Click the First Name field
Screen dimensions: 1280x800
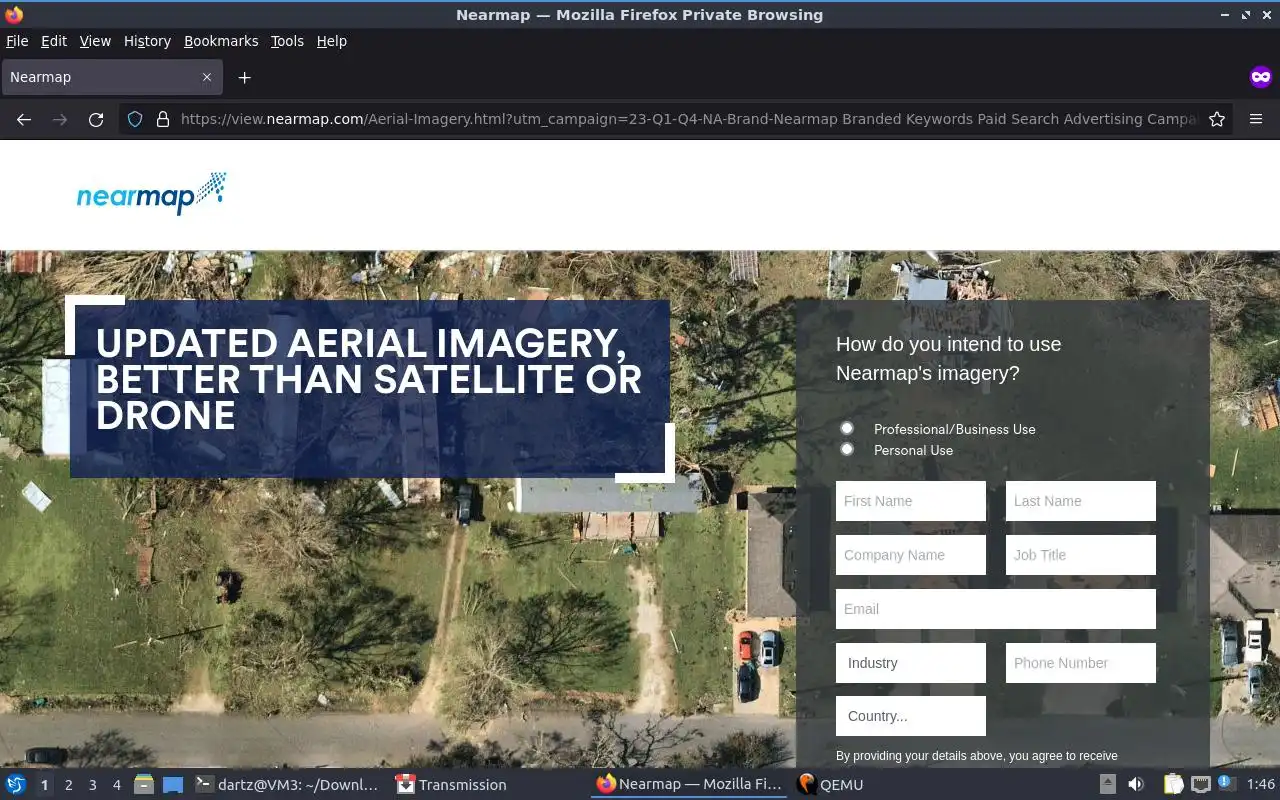pos(911,501)
